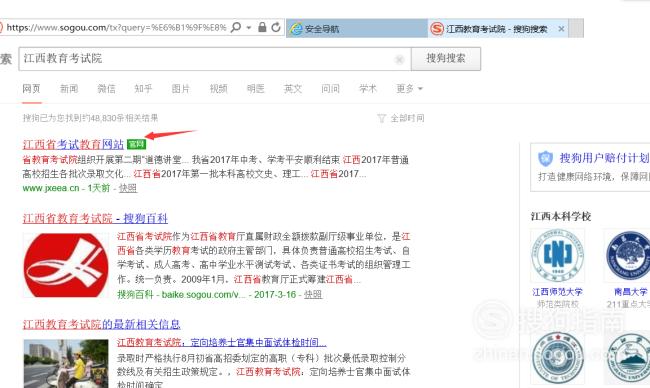Screen dimensions: 650x388
Task: Click the baike.sogou.com green URL
Action: click(204, 295)
